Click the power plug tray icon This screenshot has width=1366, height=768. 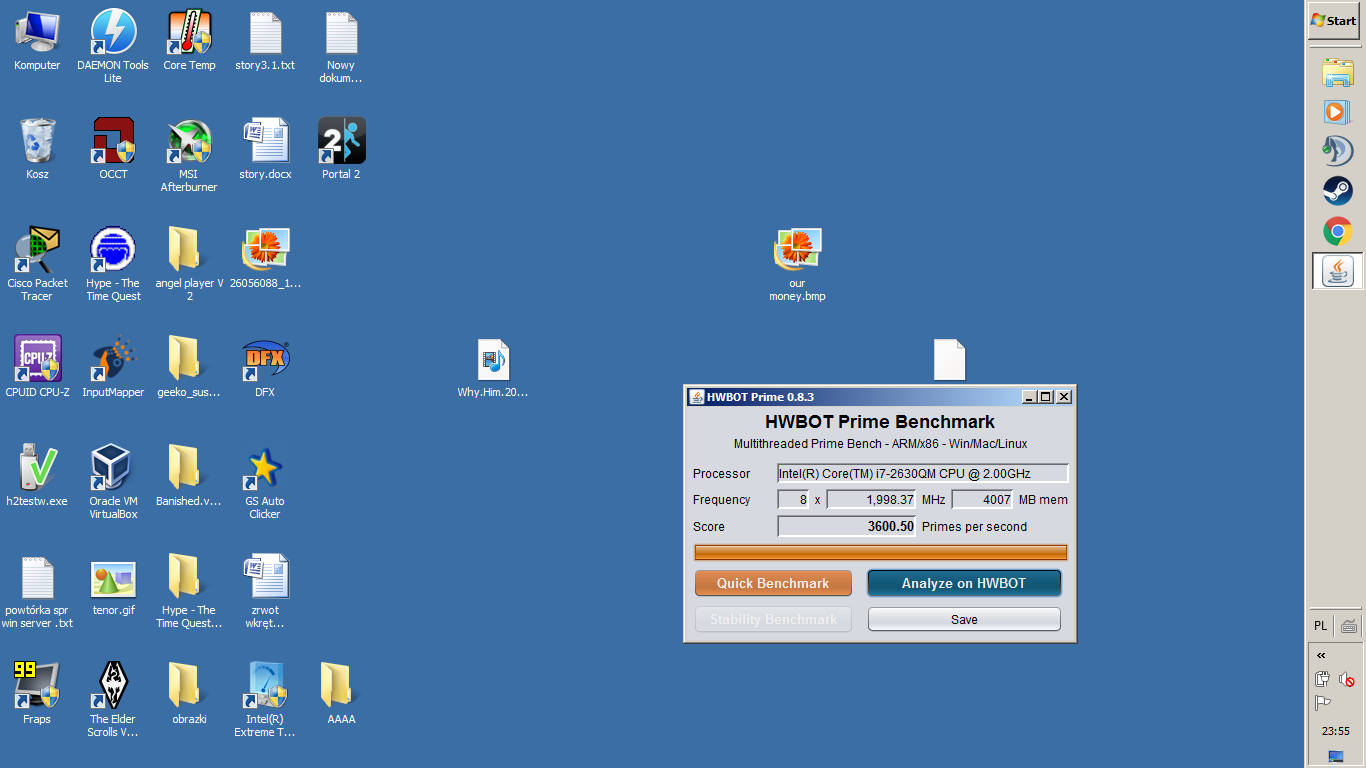pyautogui.click(x=1322, y=679)
